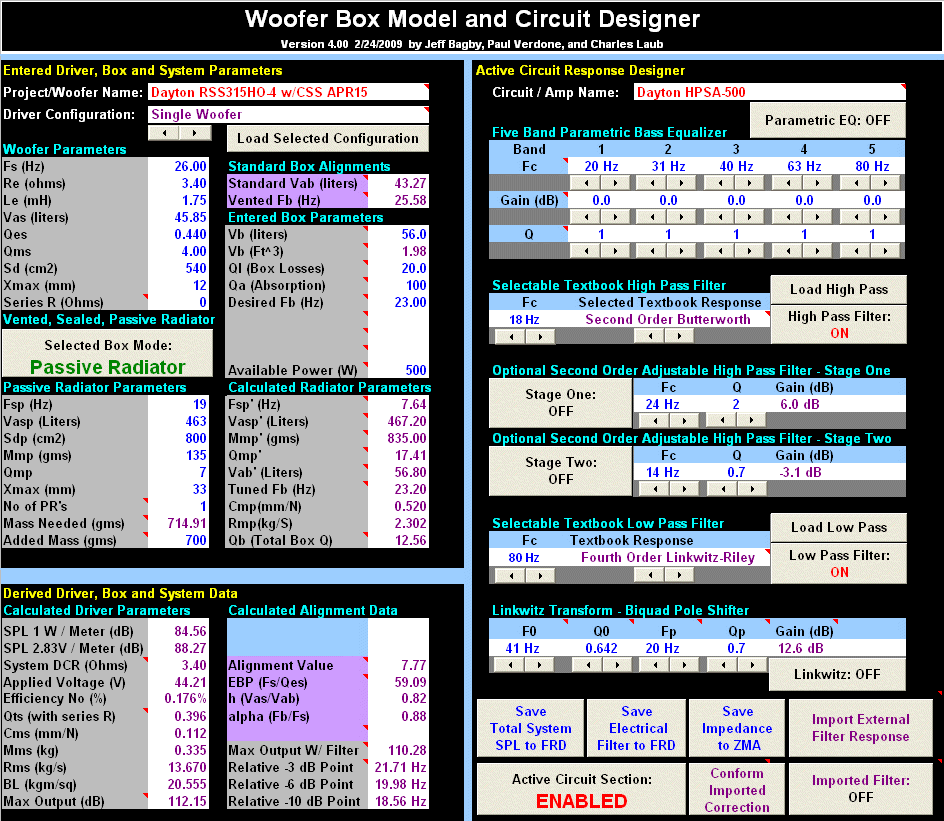Screen dimensions: 944x821
Task: Select next High Pass textbook response
Action: 679,336
